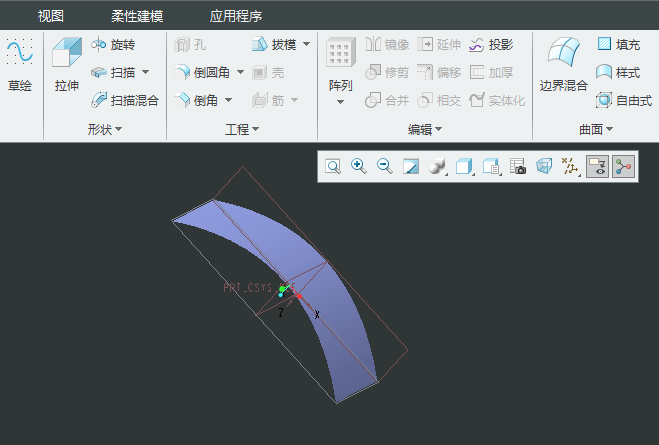The height and width of the screenshot is (445, 659).
Task: Refit the model in the graphics toolbar
Action: (333, 166)
